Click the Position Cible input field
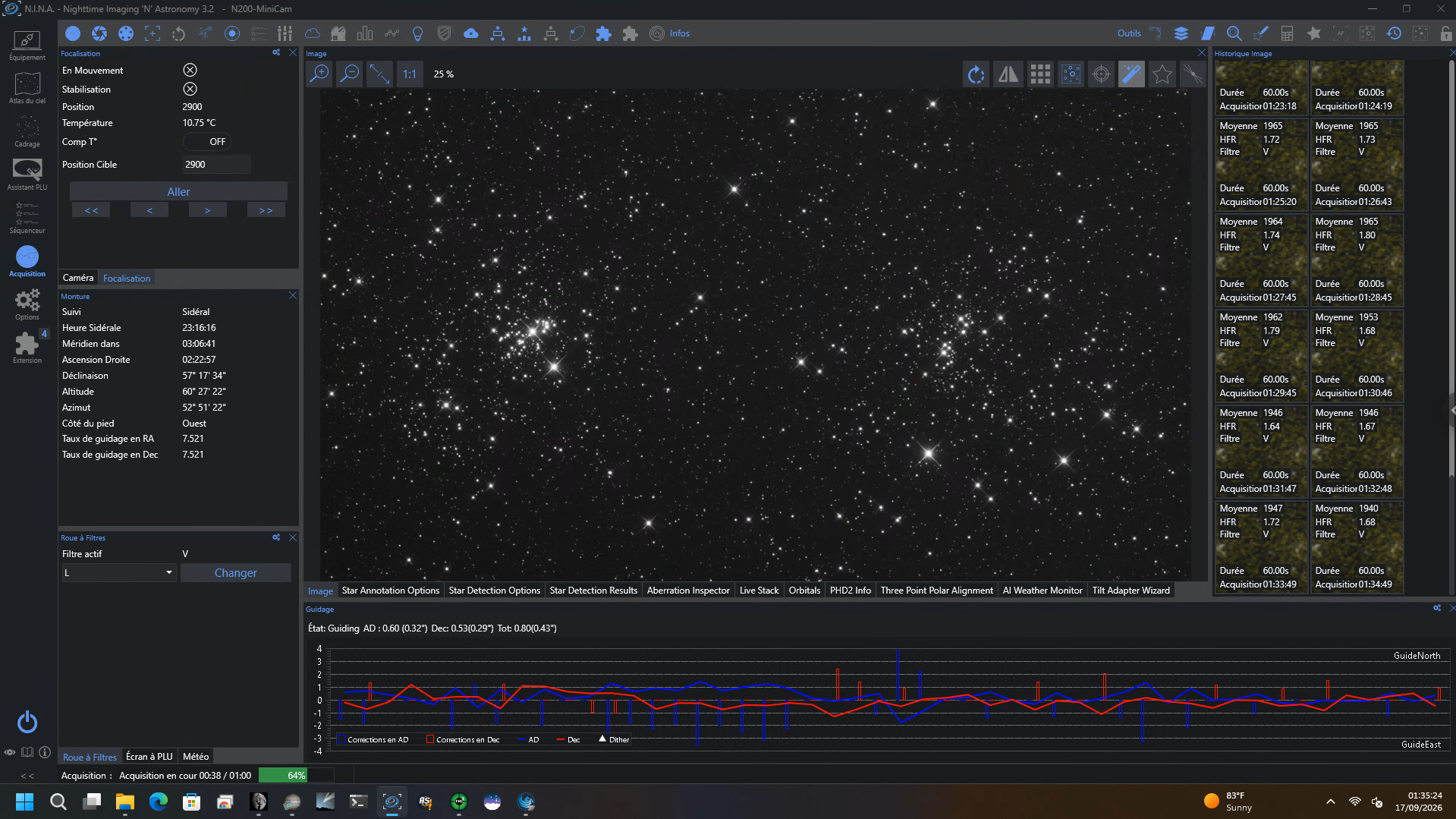The width and height of the screenshot is (1456, 819). pyautogui.click(x=216, y=164)
